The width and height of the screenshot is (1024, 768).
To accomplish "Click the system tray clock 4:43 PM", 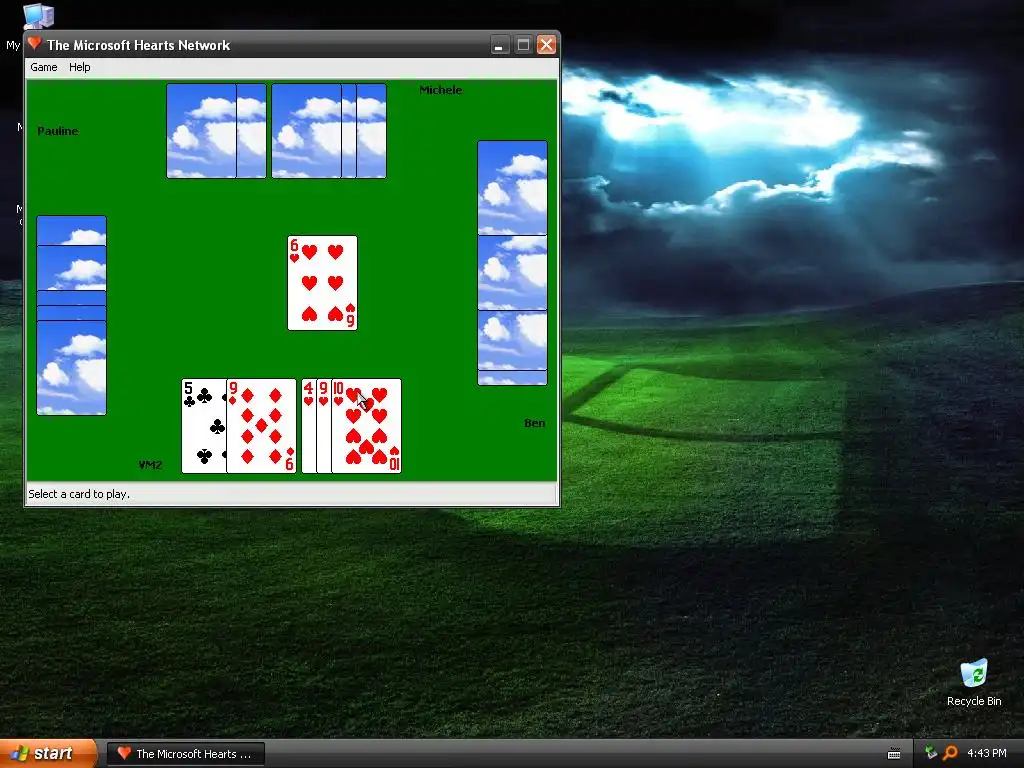I will [x=987, y=754].
